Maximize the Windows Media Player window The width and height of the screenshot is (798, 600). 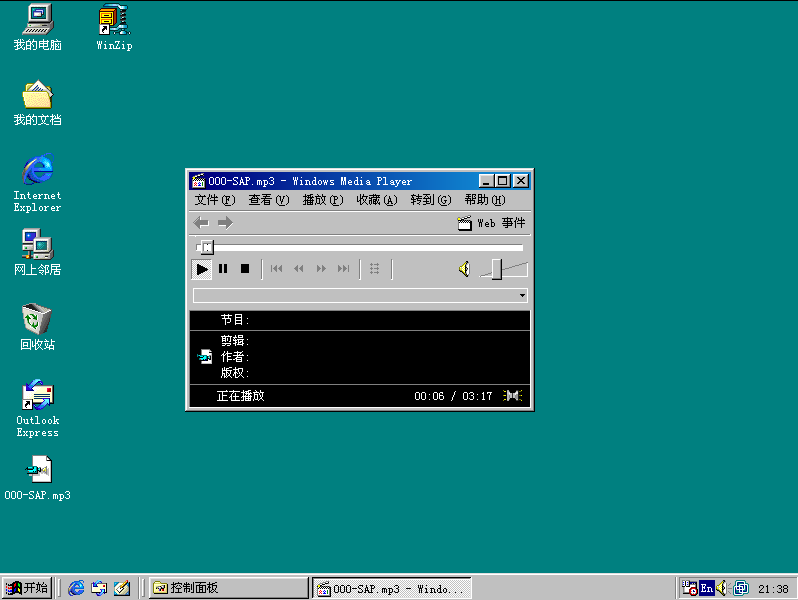coord(502,181)
